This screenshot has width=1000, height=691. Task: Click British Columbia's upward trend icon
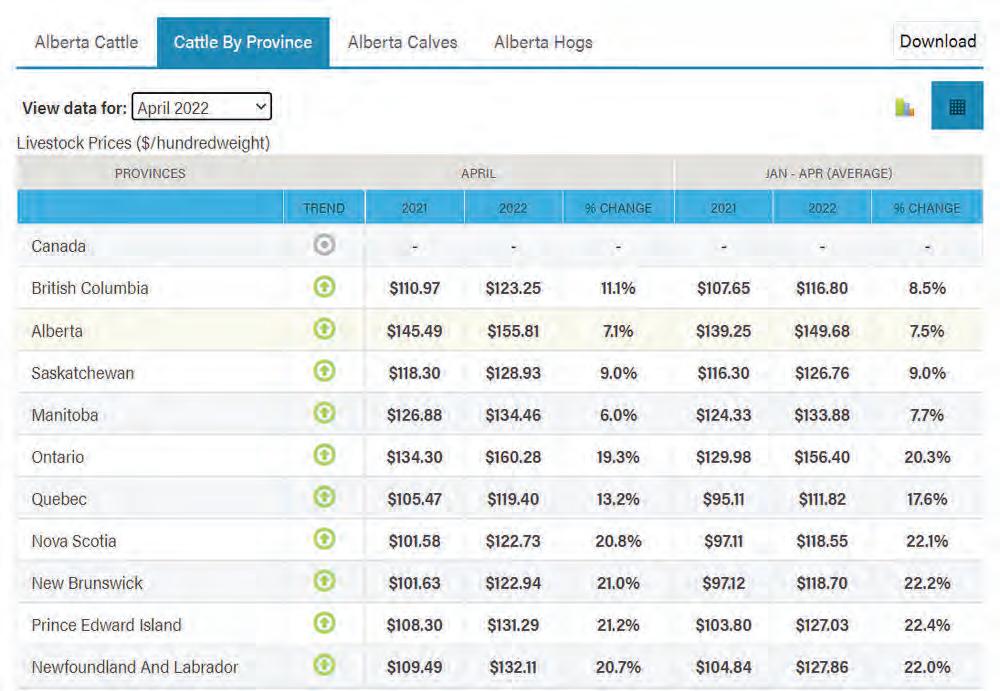pos(324,286)
